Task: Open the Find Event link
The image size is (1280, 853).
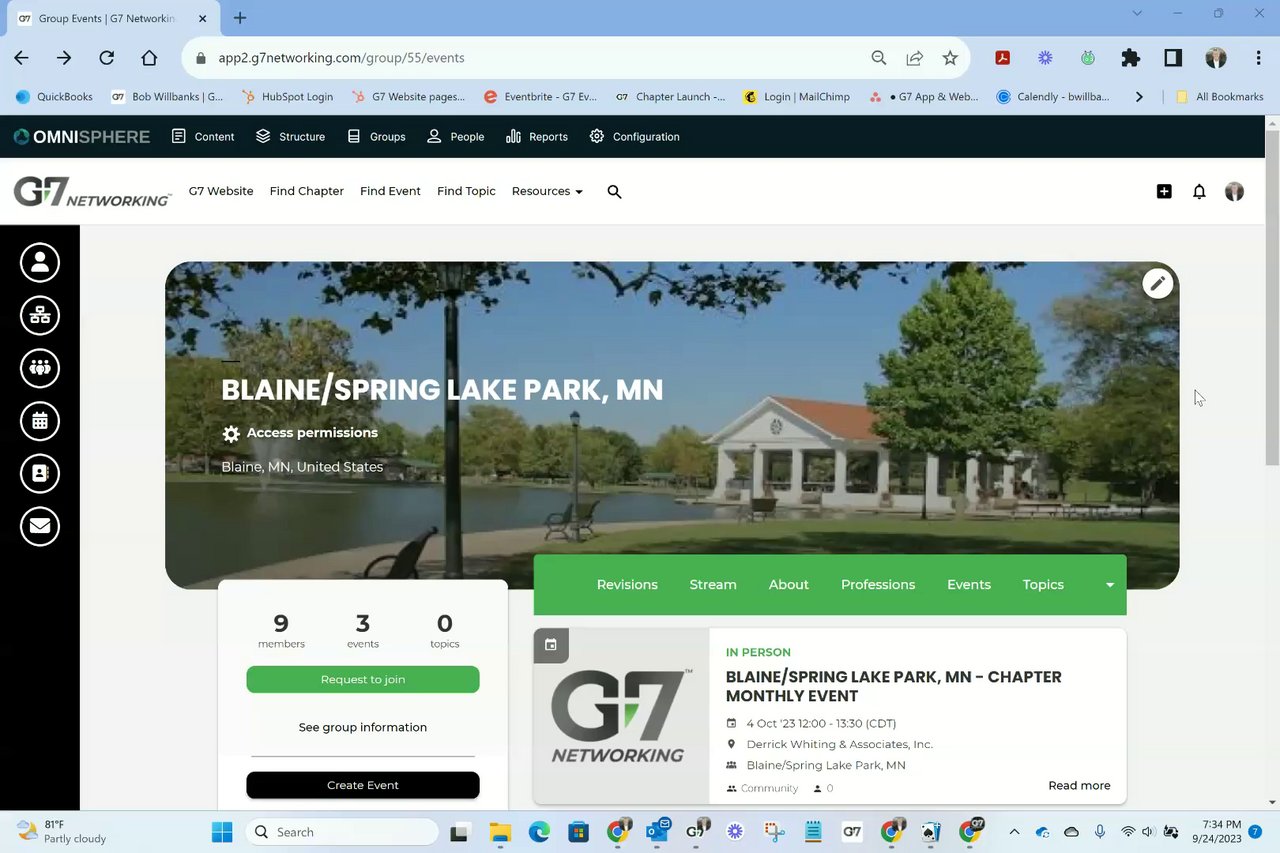Action: click(x=390, y=191)
